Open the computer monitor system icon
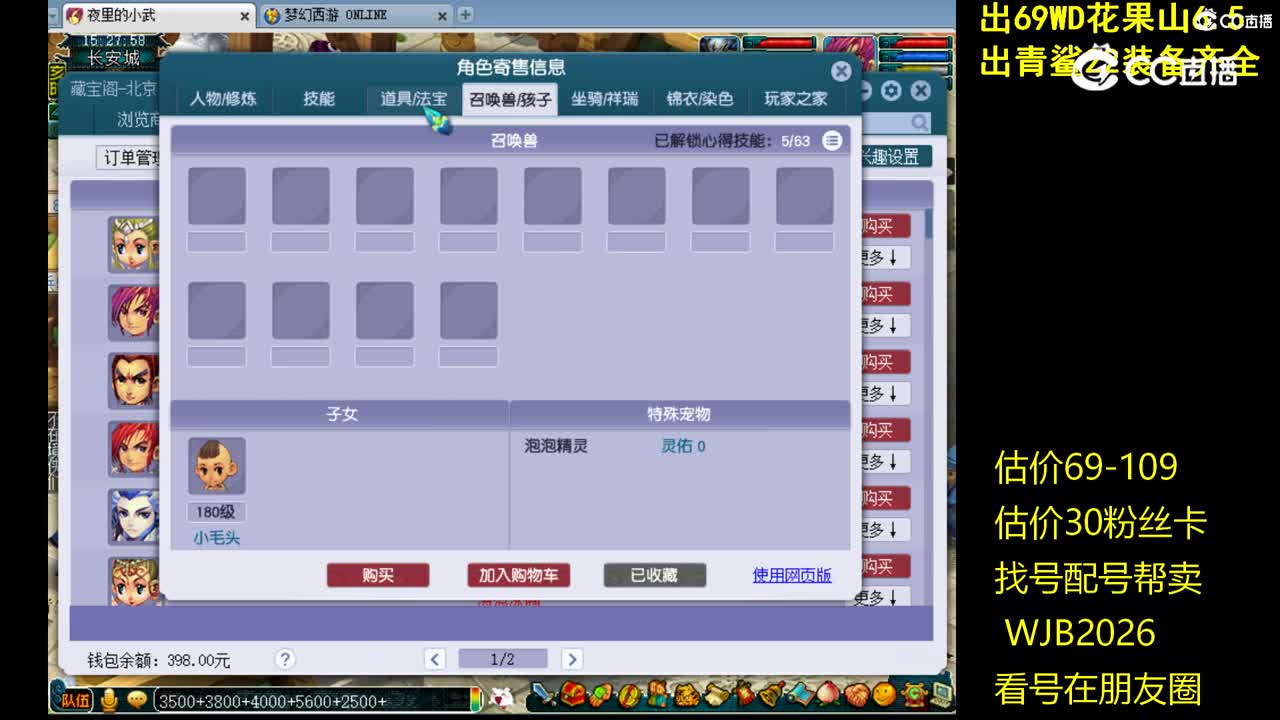The width and height of the screenshot is (1280, 720). (941, 695)
